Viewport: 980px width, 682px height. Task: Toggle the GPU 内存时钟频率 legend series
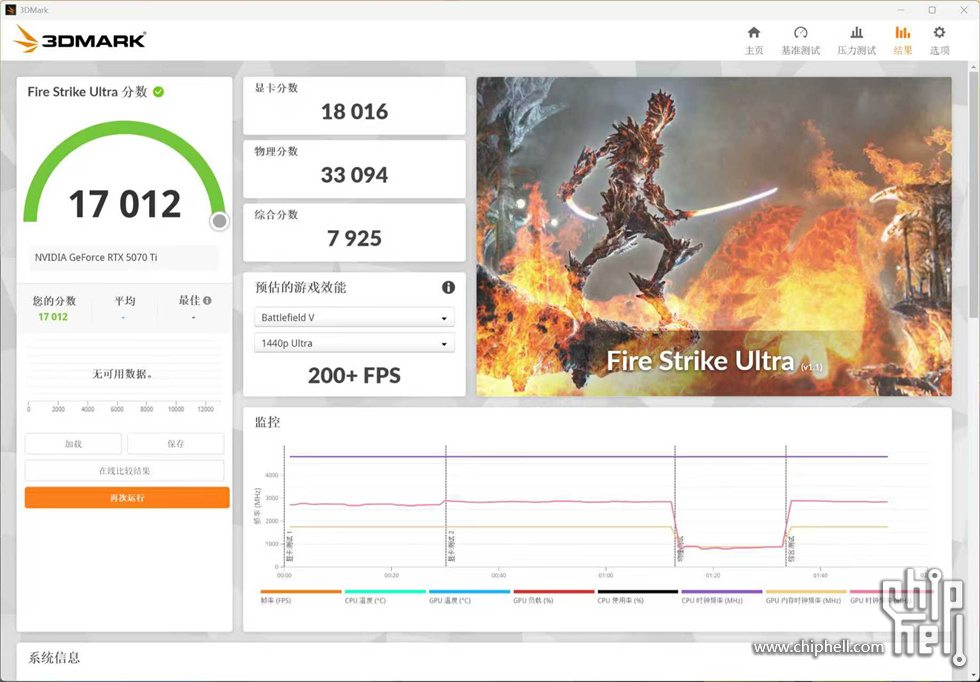point(806,596)
